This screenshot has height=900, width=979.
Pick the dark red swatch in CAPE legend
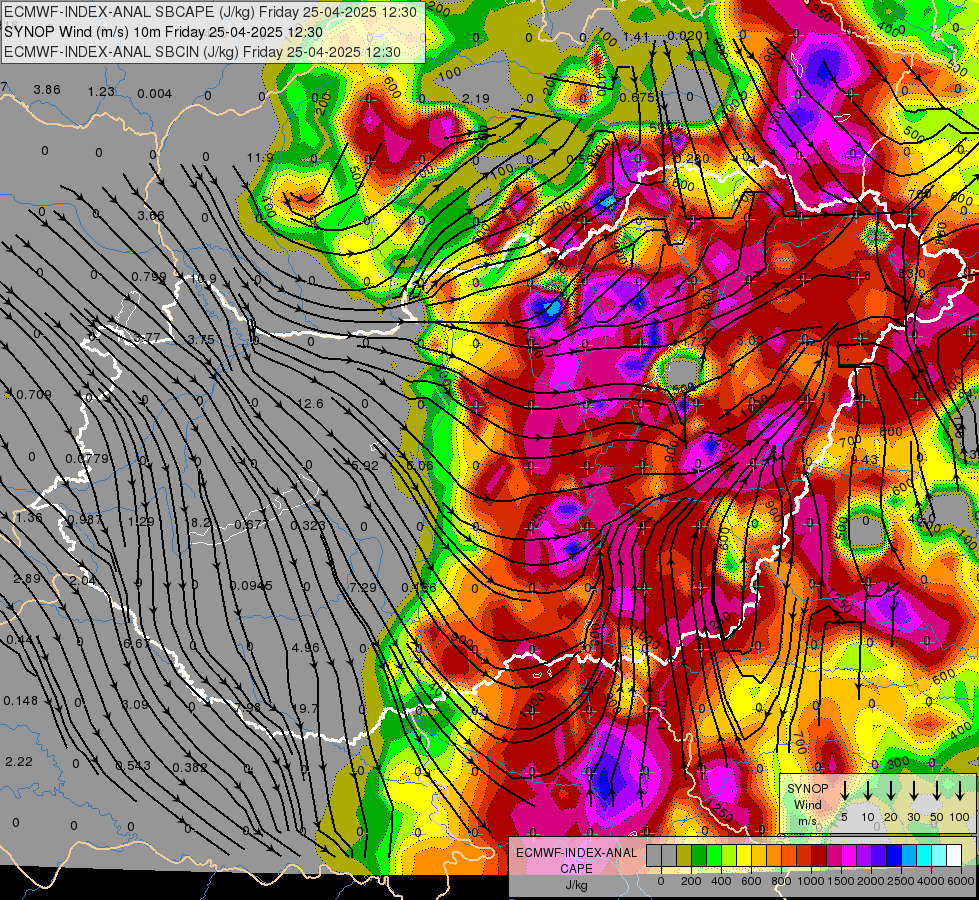(x=819, y=856)
